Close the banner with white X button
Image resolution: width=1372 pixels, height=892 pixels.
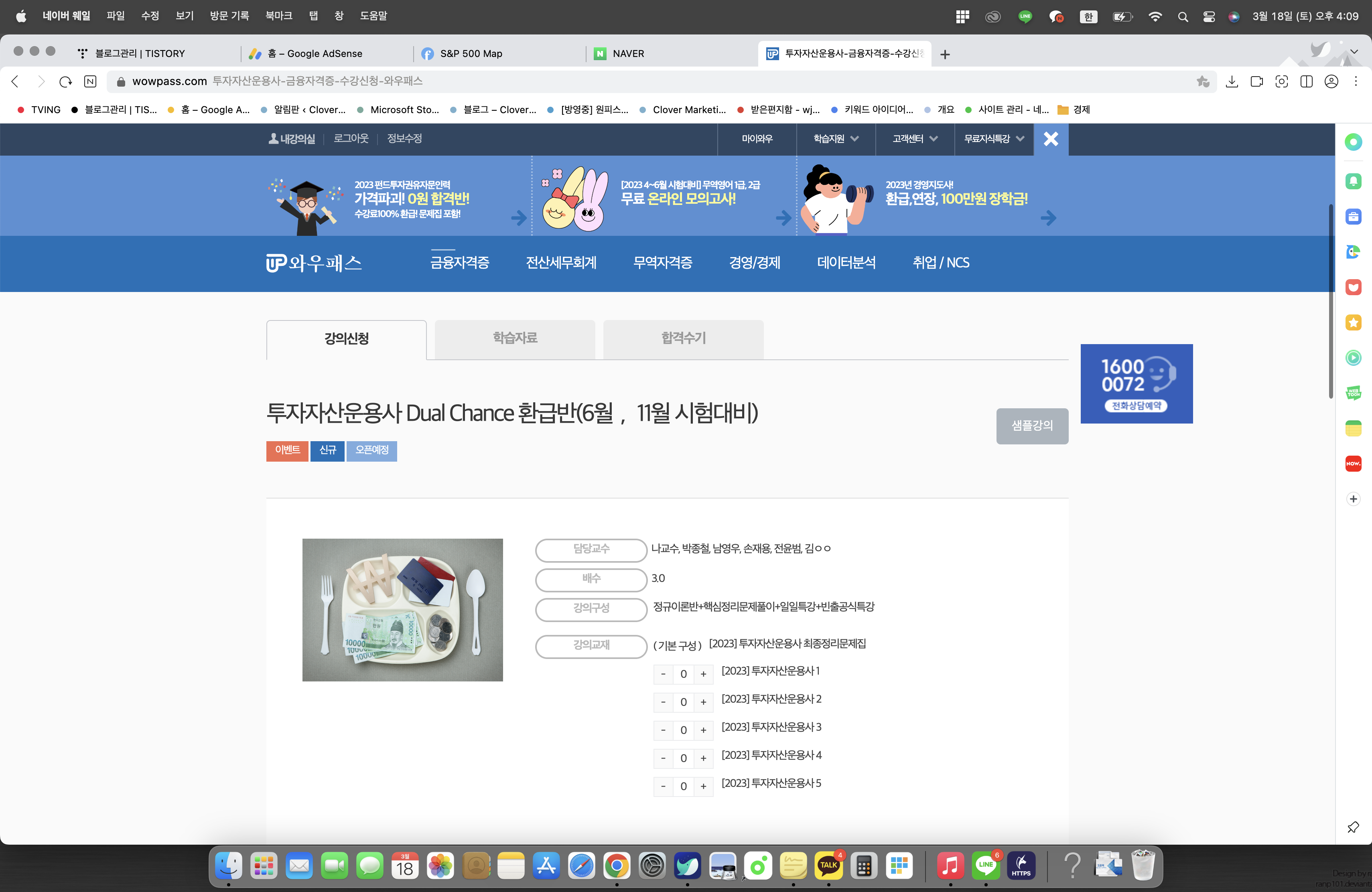1050,139
